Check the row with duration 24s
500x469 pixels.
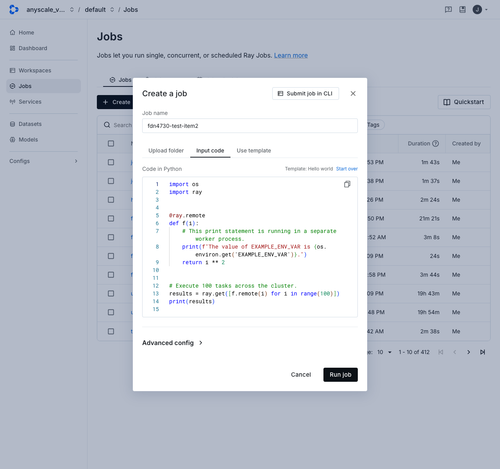[111, 256]
